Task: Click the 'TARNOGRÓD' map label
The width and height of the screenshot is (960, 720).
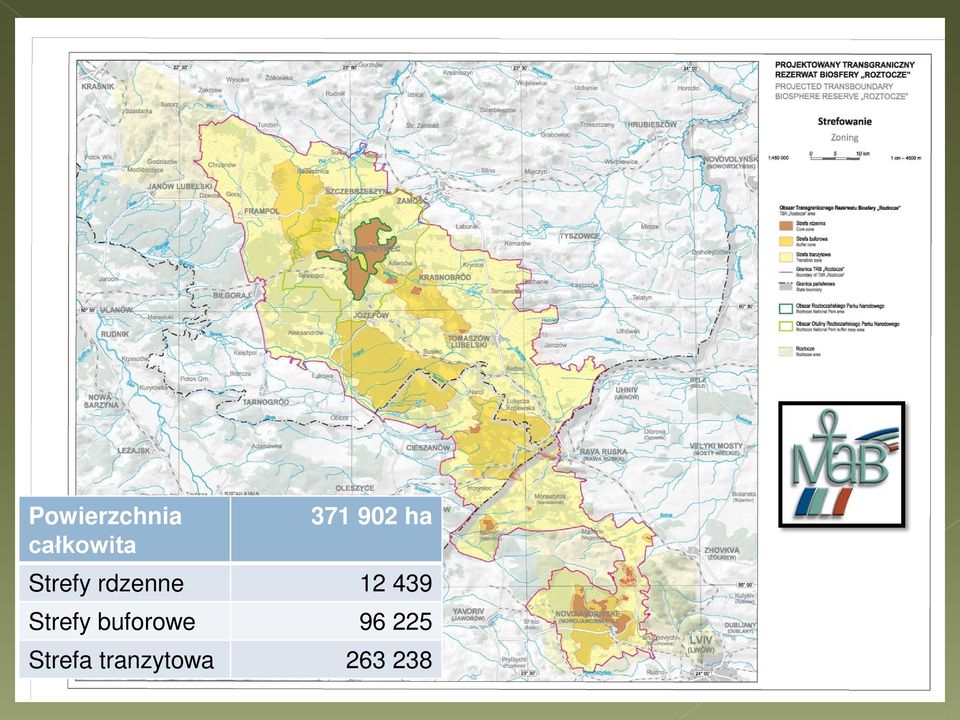Action: (266, 402)
